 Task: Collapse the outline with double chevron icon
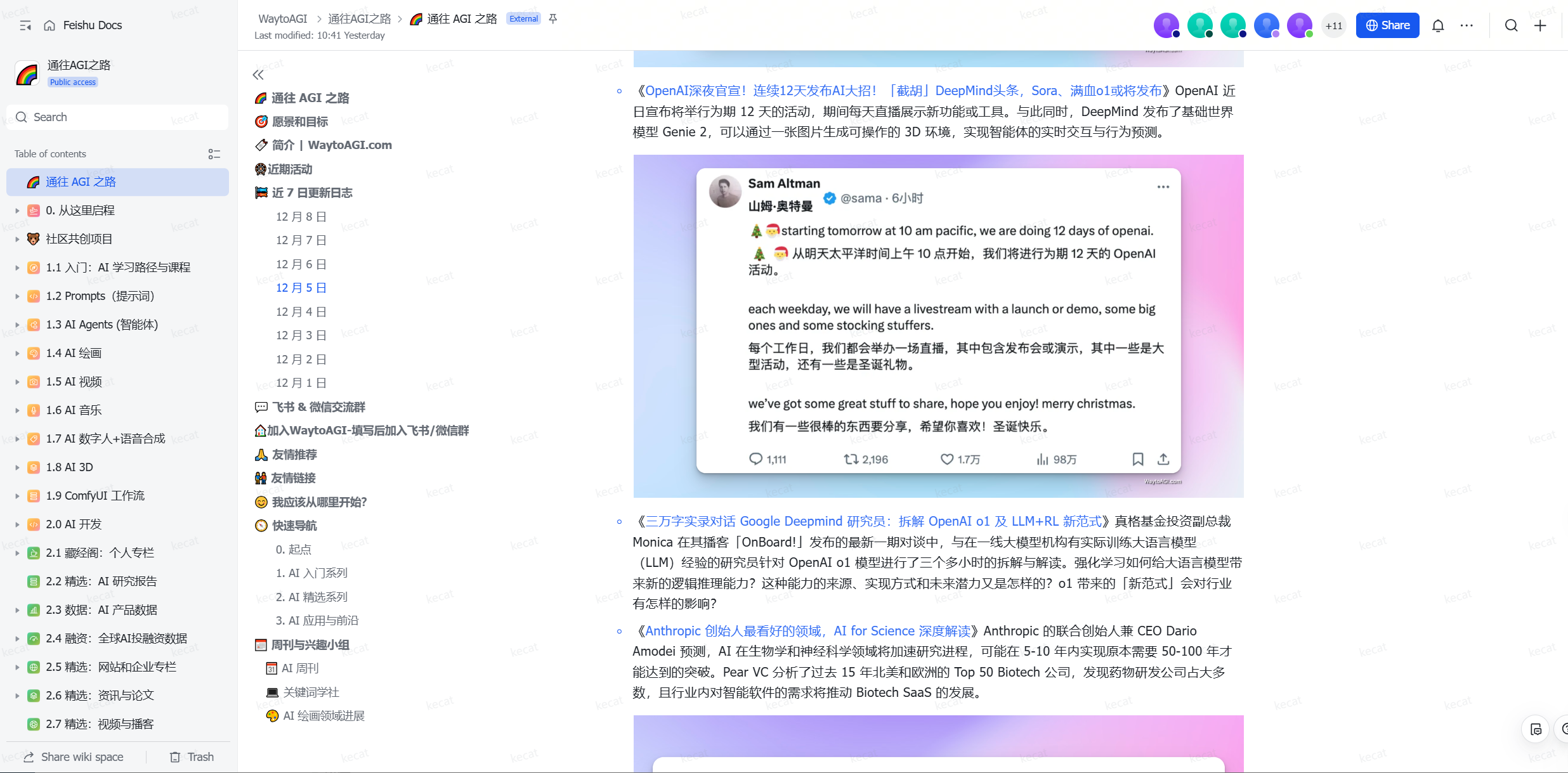click(258, 75)
